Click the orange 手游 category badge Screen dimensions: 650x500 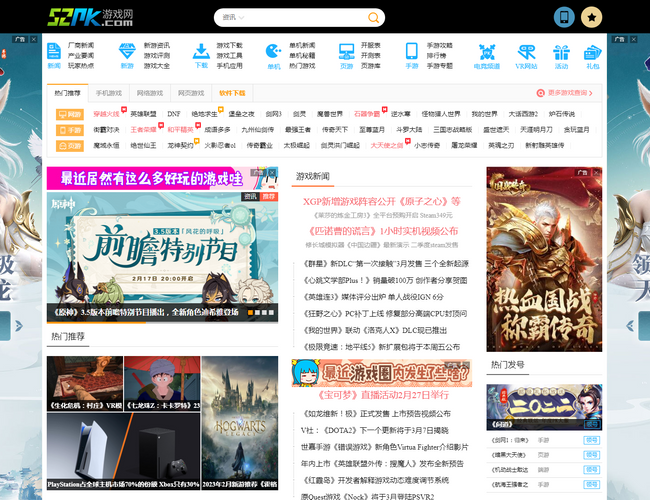pos(70,130)
